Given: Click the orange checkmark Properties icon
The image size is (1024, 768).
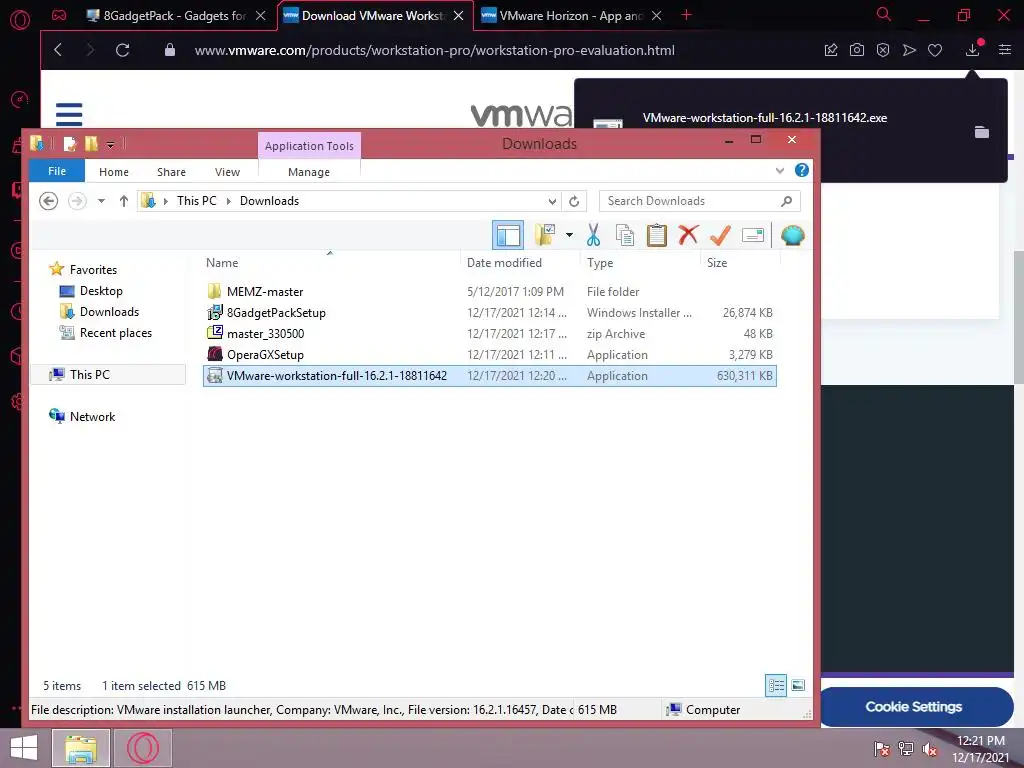Looking at the screenshot, I should 720,235.
